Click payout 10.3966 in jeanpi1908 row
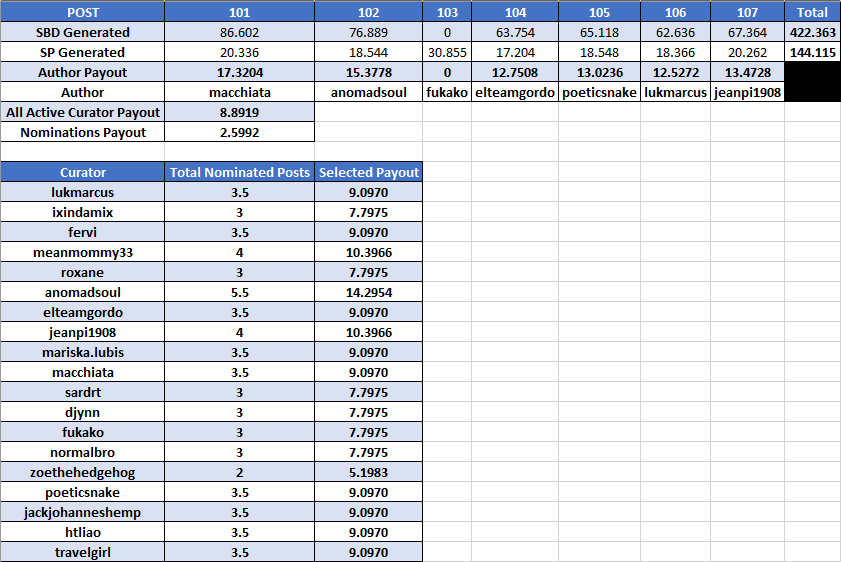Viewport: 841px width, 562px height. click(x=368, y=332)
